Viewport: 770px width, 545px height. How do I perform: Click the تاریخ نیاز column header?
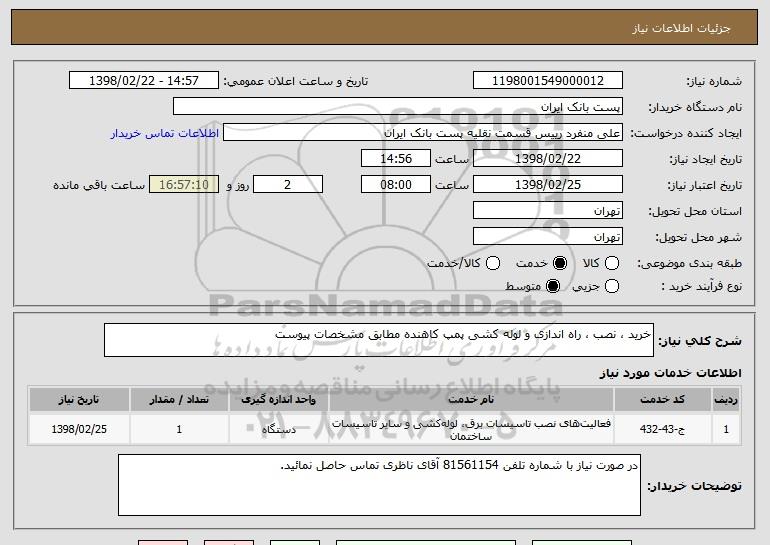[79, 400]
